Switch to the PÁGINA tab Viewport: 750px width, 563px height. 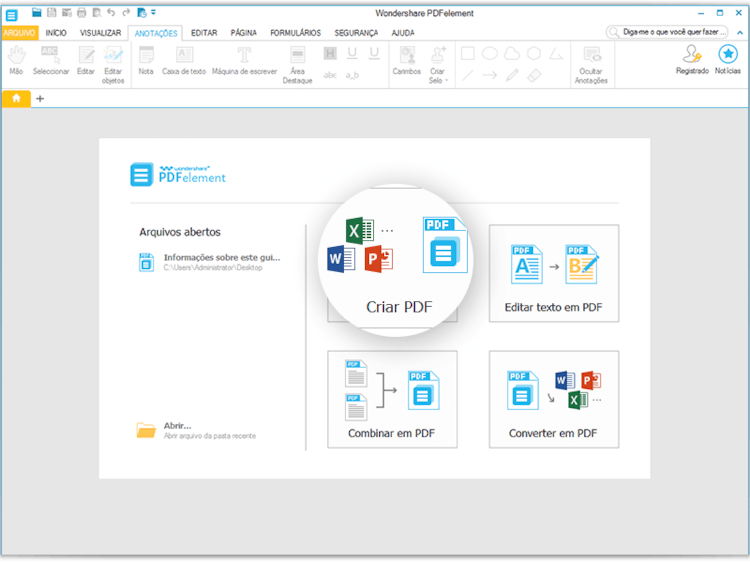[243, 33]
